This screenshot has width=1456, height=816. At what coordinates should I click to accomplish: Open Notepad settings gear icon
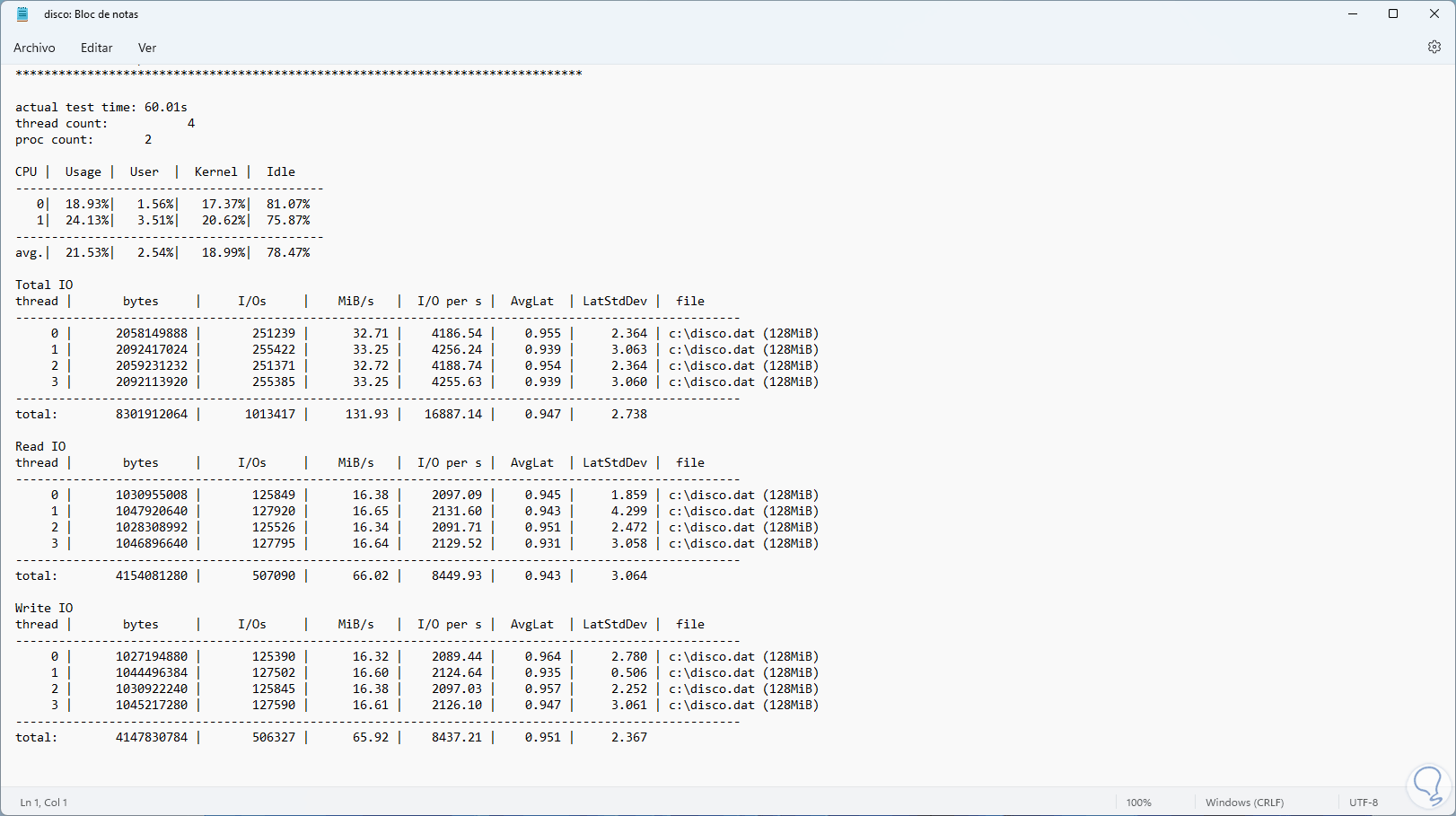pos(1434,47)
